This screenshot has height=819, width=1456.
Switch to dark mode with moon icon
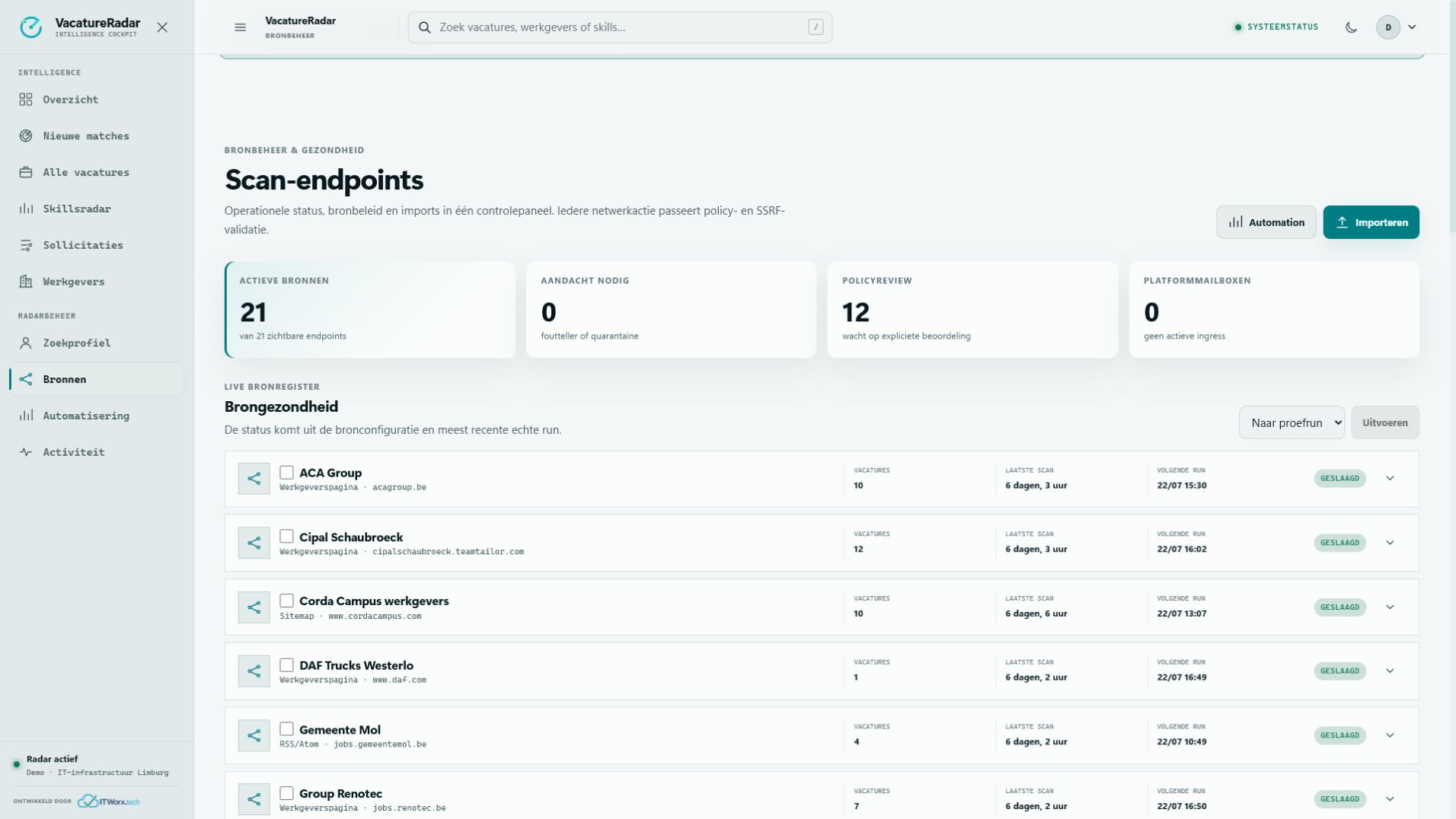(x=1351, y=27)
